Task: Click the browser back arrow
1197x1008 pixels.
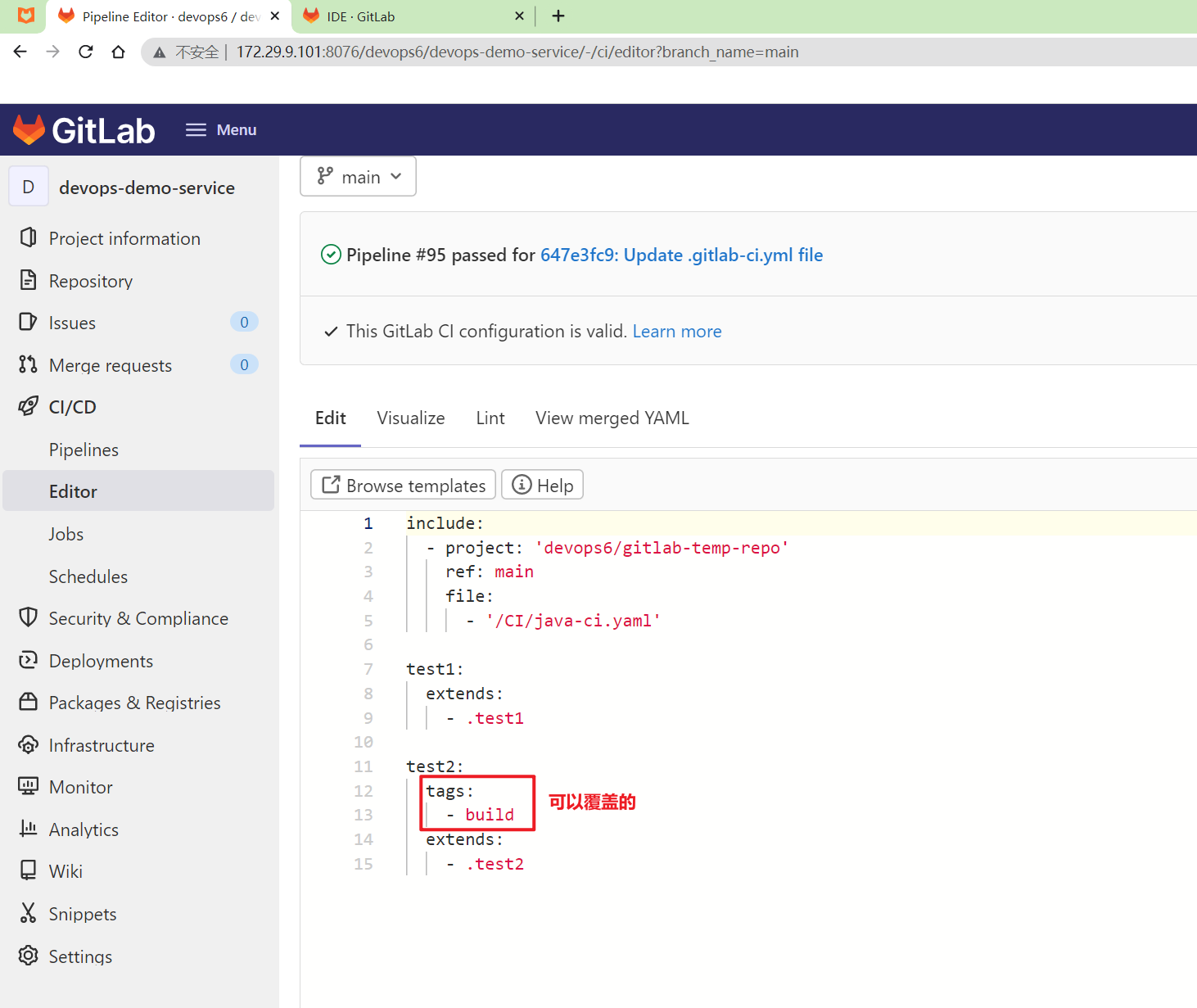Action: (x=20, y=52)
